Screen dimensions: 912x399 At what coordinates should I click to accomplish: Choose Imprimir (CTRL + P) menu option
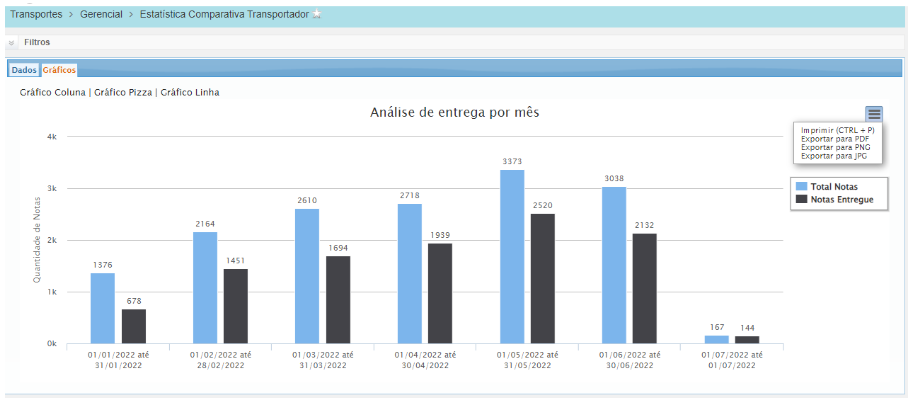click(838, 131)
